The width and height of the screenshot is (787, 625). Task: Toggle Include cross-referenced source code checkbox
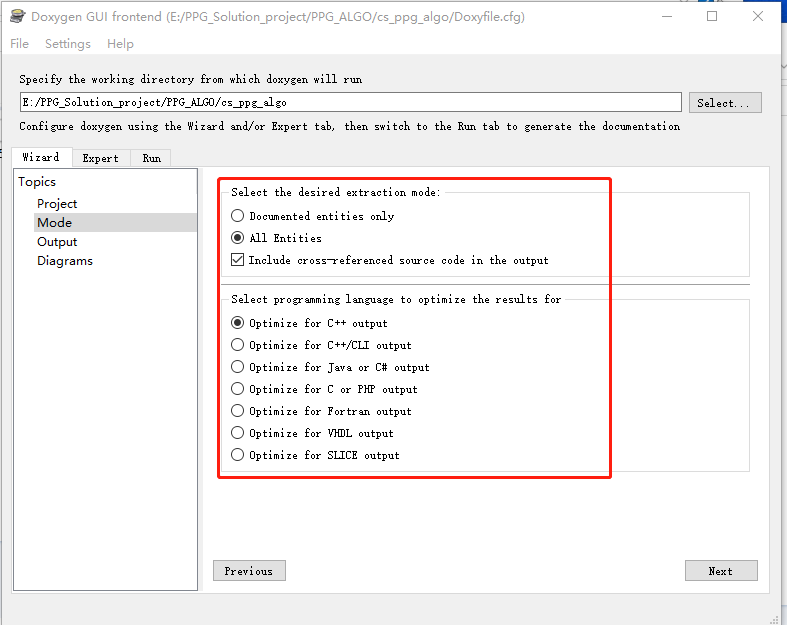389,260
